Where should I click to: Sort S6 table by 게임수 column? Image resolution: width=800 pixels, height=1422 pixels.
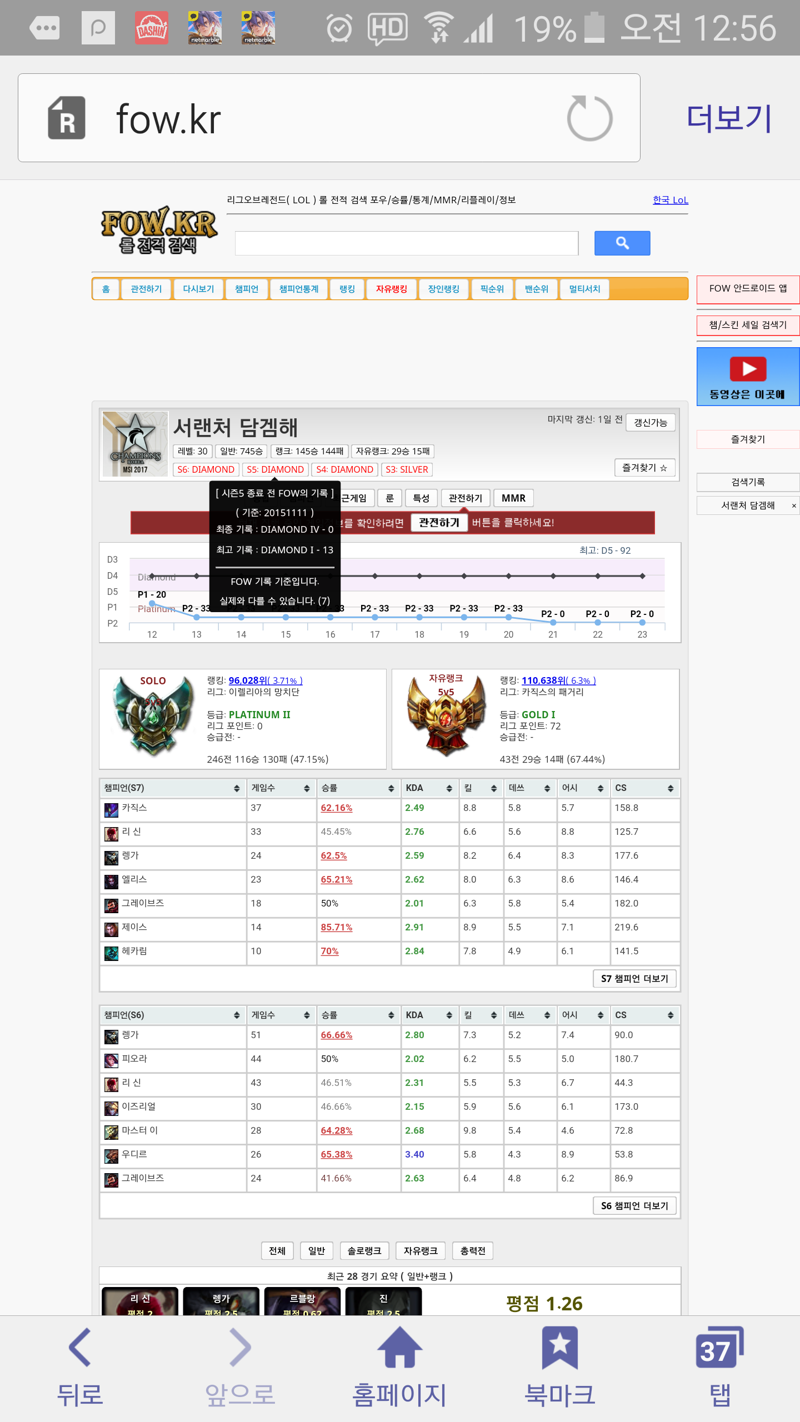[280, 1015]
